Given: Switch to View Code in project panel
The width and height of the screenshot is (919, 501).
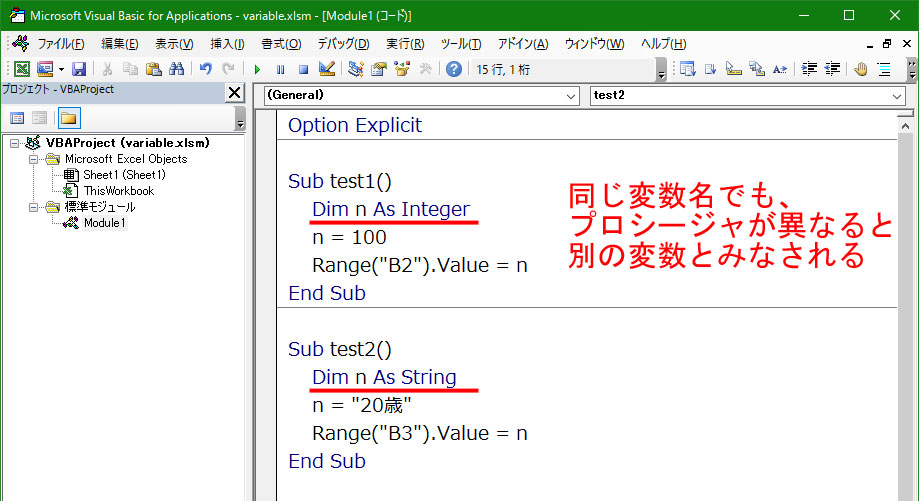Looking at the screenshot, I should coord(18,118).
